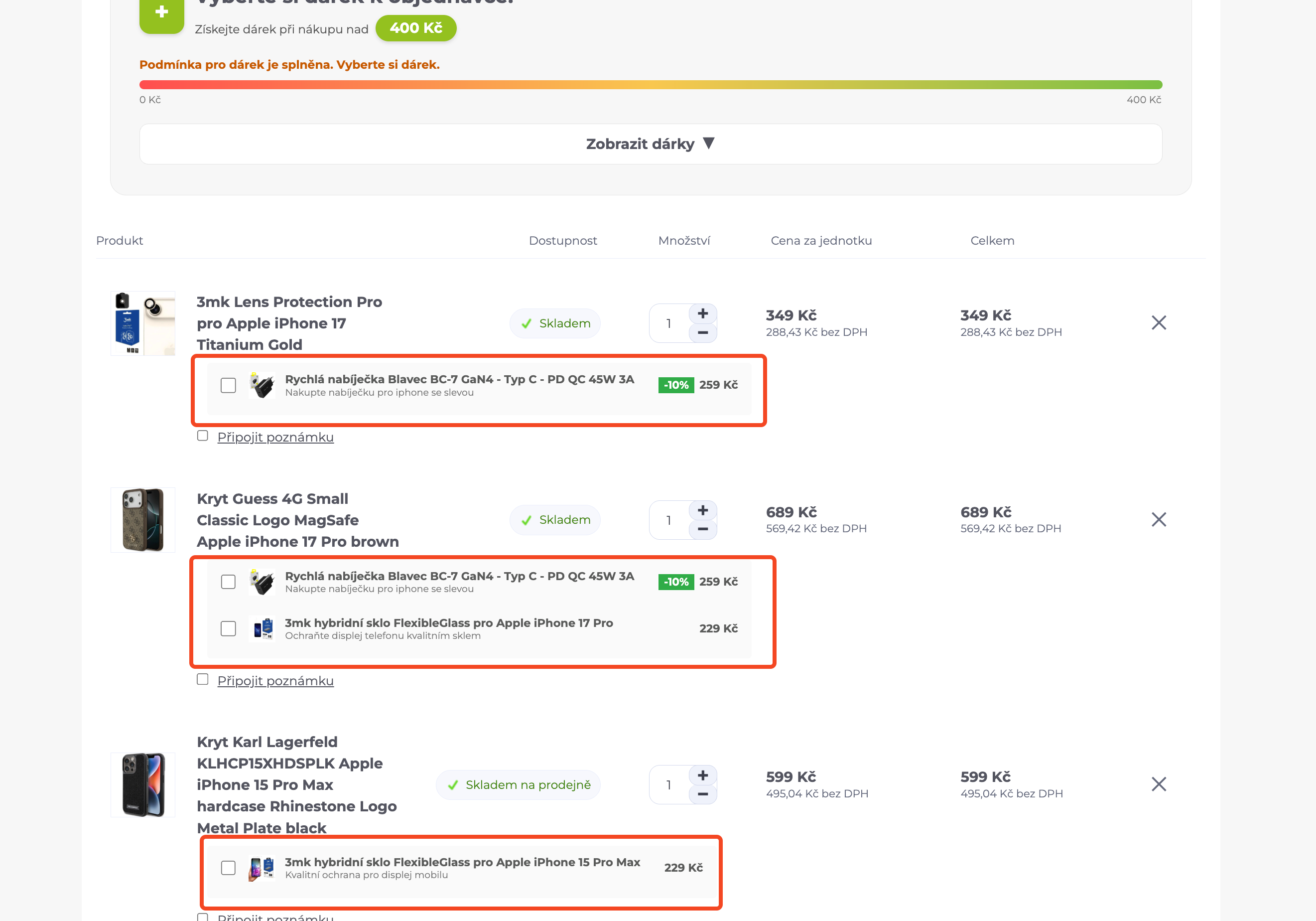
Task: Increase quantity of Karl Lagerfeld case
Action: [x=703, y=775]
